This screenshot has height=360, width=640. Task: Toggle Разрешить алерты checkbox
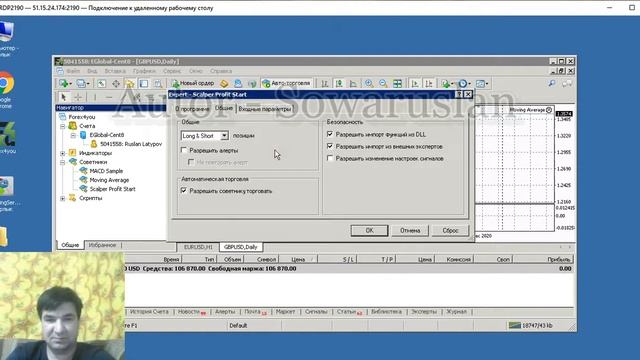[x=184, y=150]
